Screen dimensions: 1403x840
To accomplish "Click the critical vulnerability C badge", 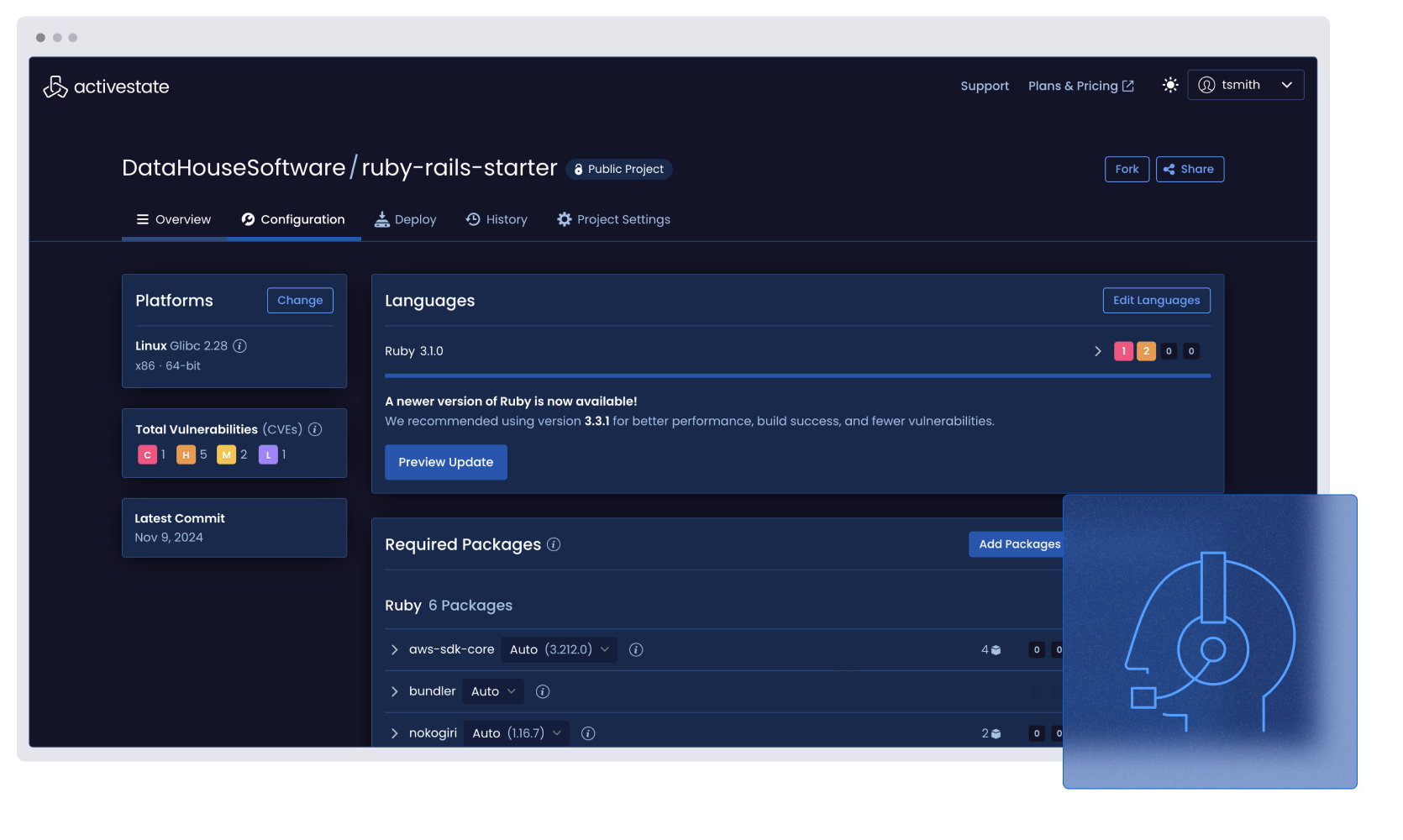I will click(147, 454).
